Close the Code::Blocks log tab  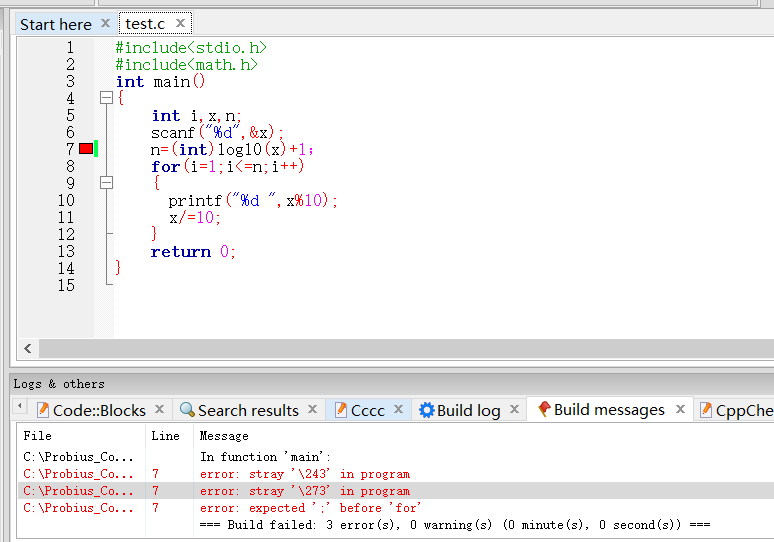point(159,409)
